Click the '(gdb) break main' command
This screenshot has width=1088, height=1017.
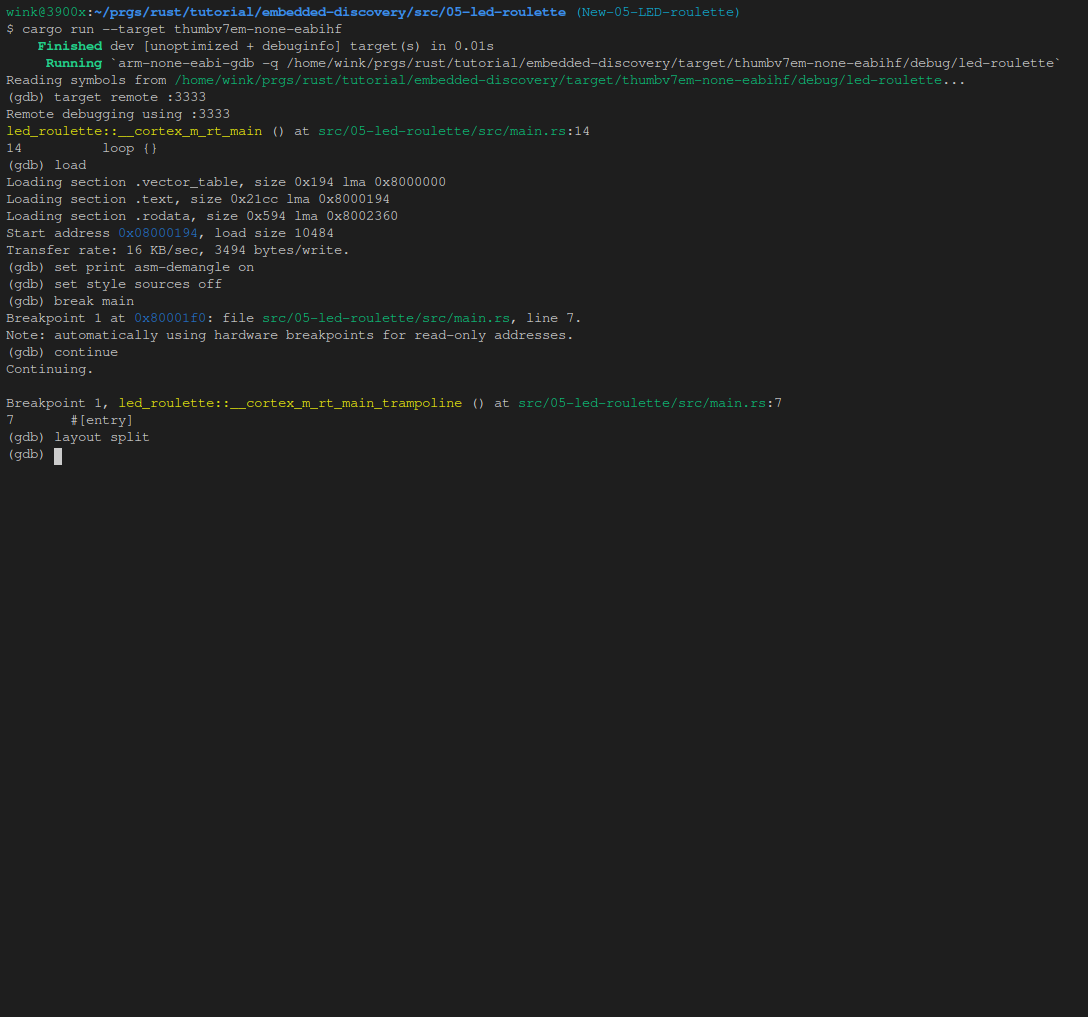[70, 301]
